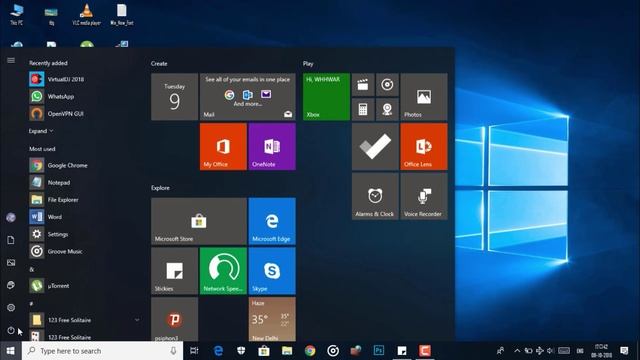Open the psiphon3 tile
This screenshot has width=640, height=360.
point(174,319)
